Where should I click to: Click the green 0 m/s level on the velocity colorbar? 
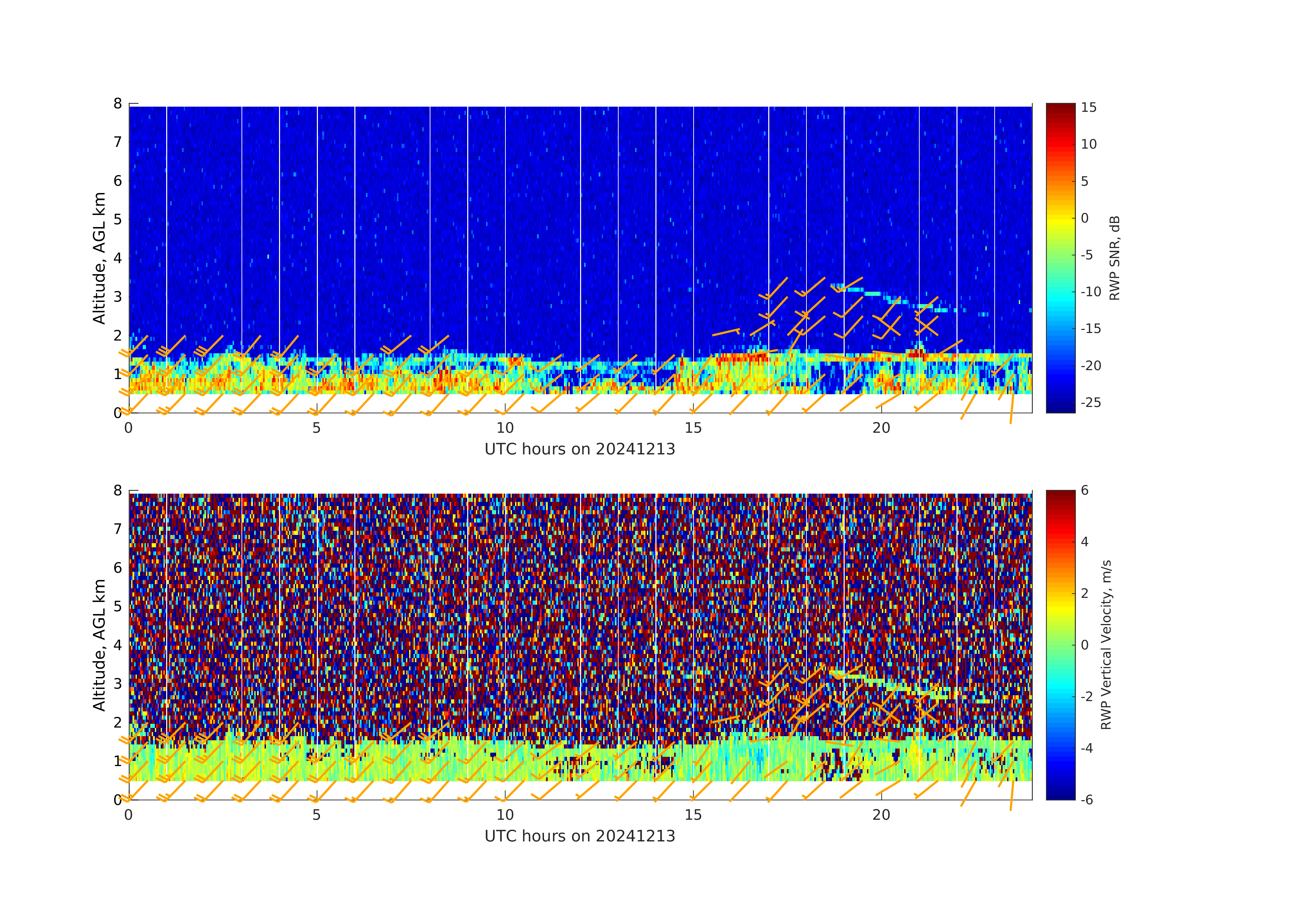1060,645
